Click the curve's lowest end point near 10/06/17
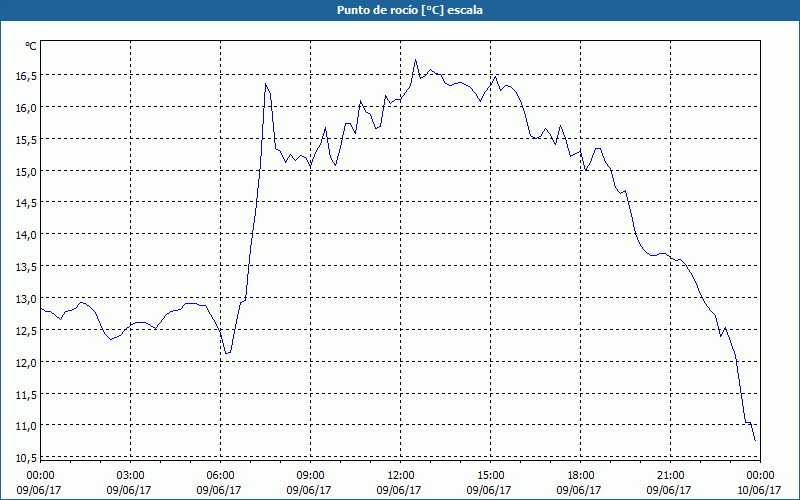Viewport: 800px width, 500px height. pyautogui.click(x=755, y=440)
